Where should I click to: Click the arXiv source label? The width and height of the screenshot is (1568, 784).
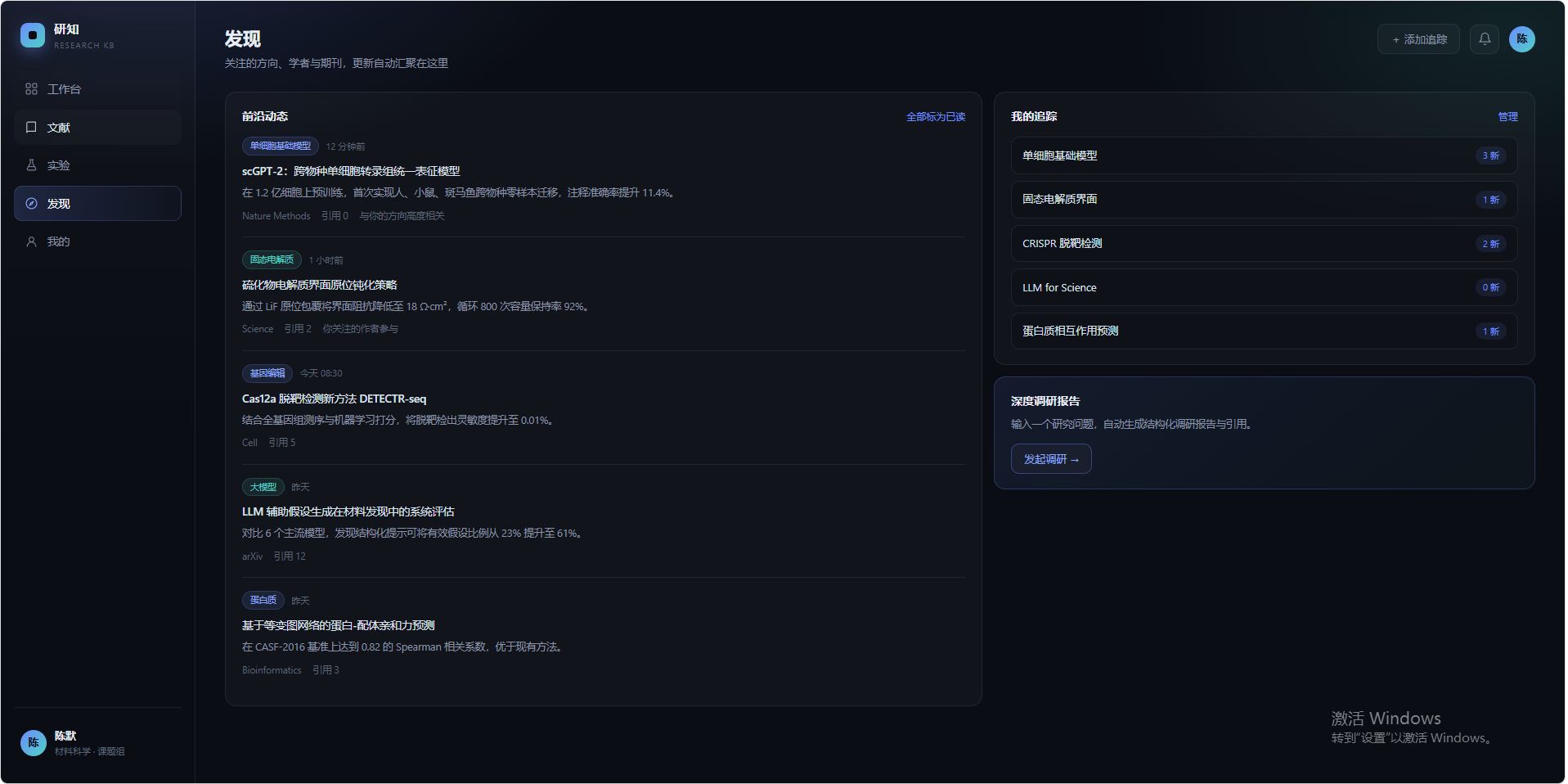click(252, 556)
